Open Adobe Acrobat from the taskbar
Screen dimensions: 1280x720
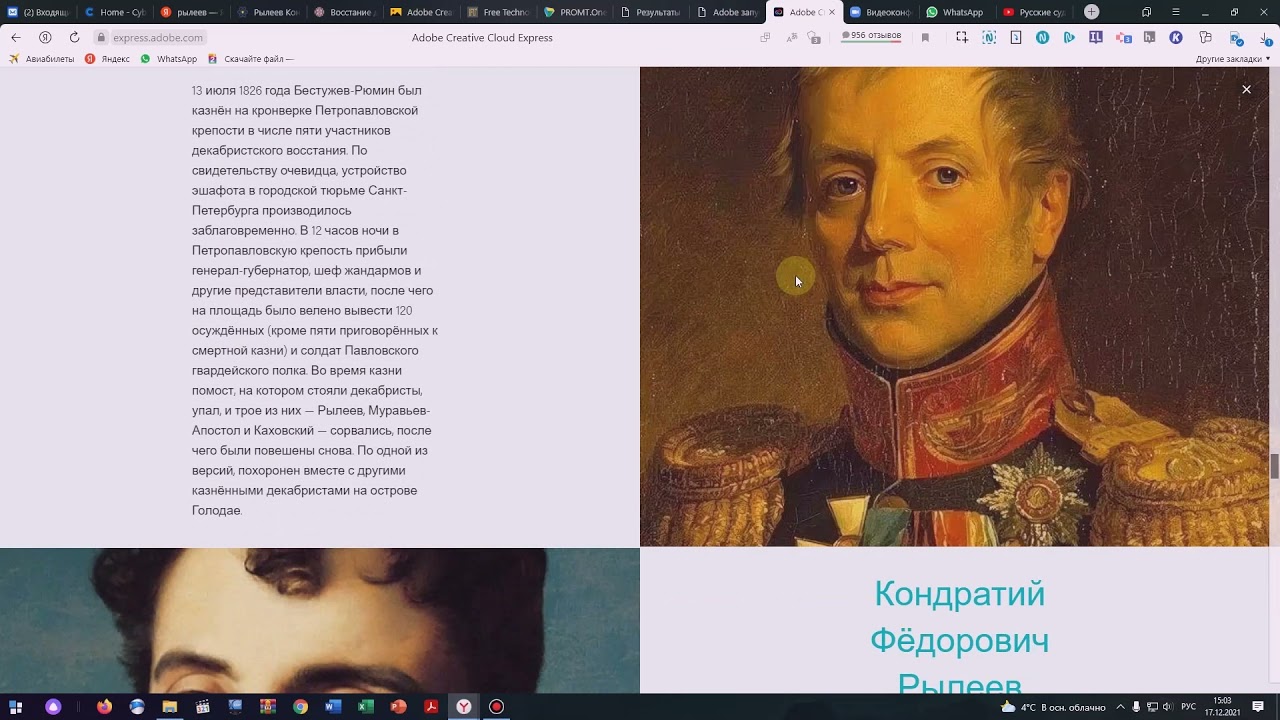[x=431, y=707]
